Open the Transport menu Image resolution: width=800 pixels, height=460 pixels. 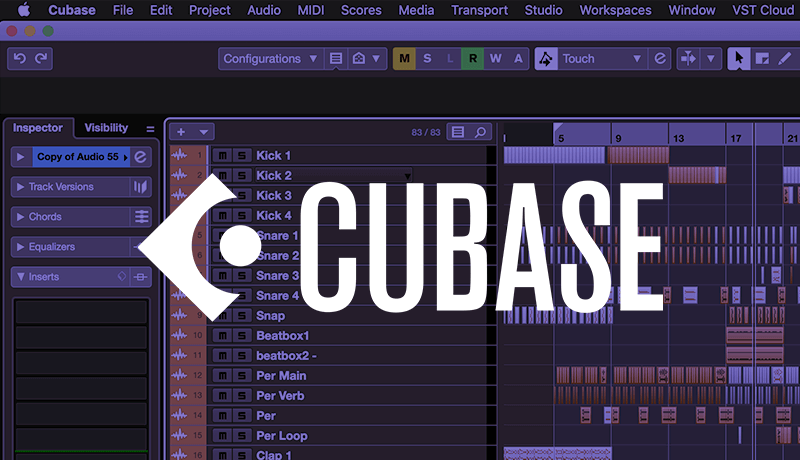click(479, 10)
